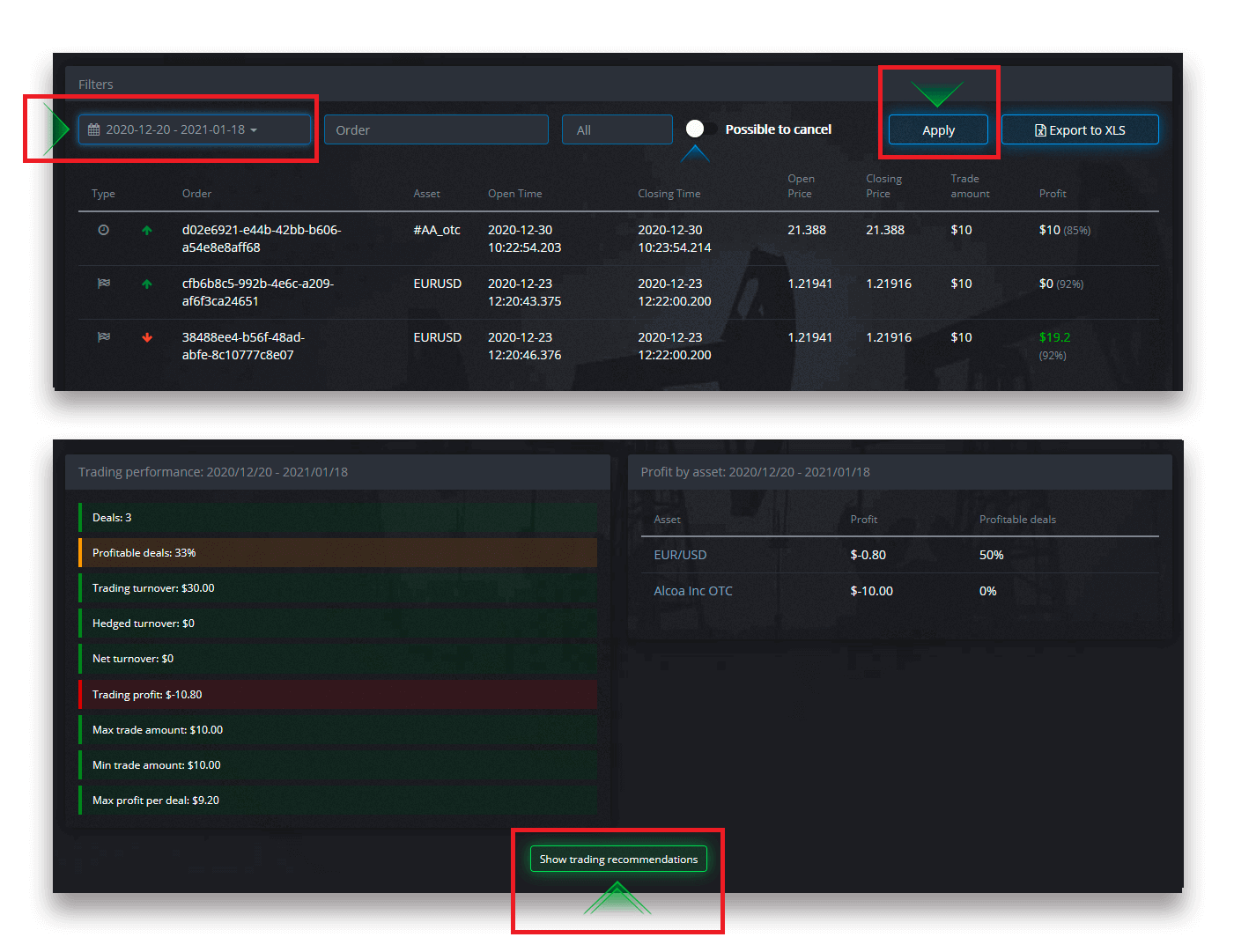Open the date range picker 2020-12-20 - 2021-01-18
This screenshot has height=952, width=1234.
click(195, 129)
